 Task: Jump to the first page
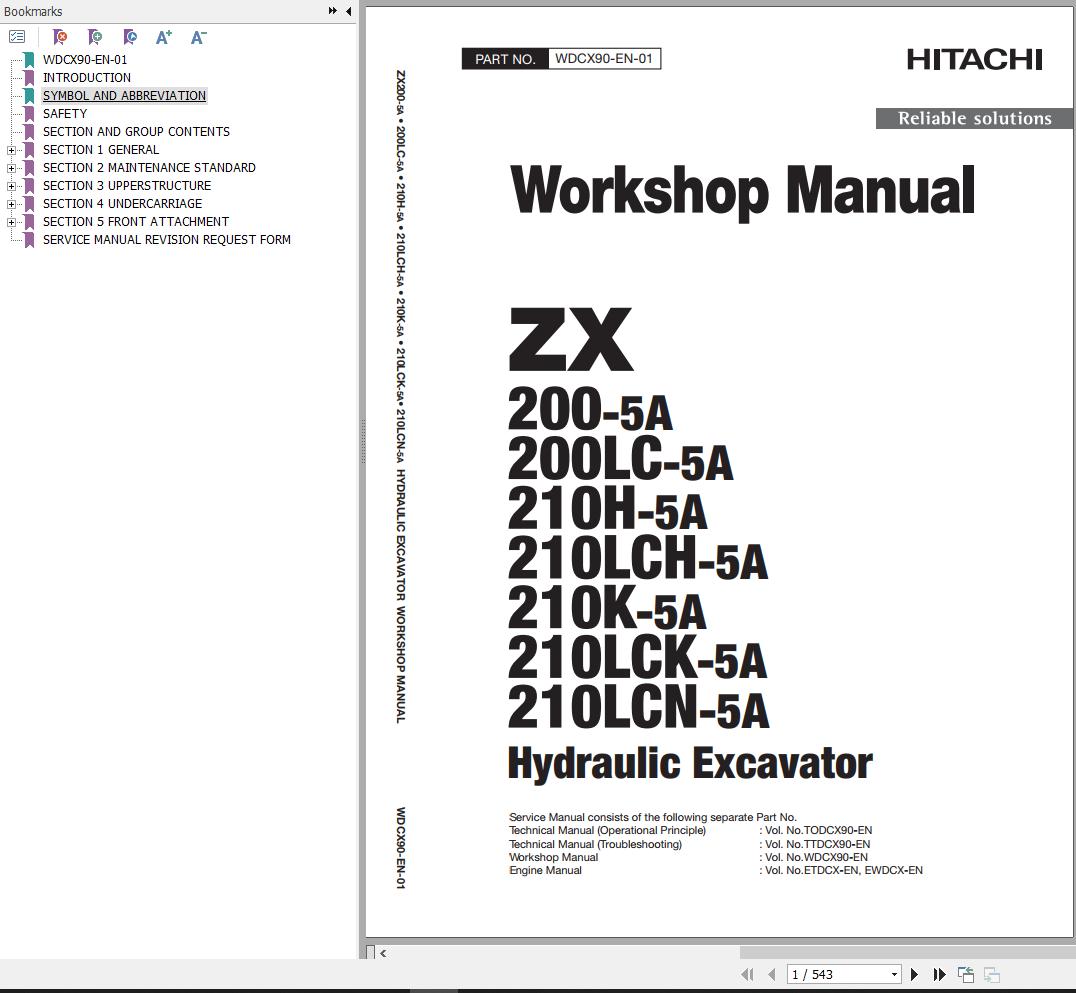[747, 974]
